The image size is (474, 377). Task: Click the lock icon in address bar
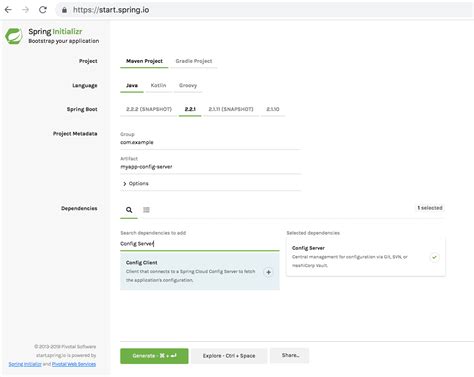64,10
